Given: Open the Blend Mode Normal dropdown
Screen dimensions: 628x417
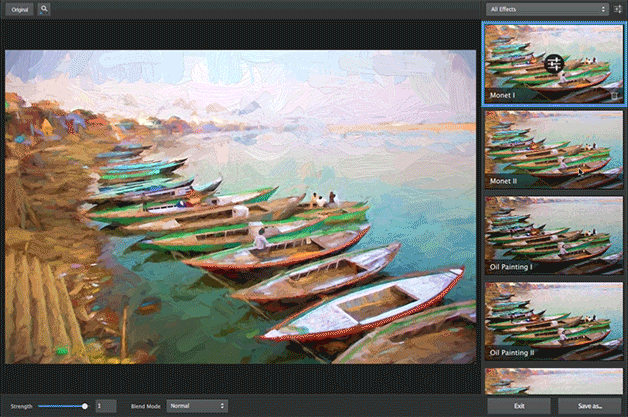Looking at the screenshot, I should pyautogui.click(x=197, y=406).
